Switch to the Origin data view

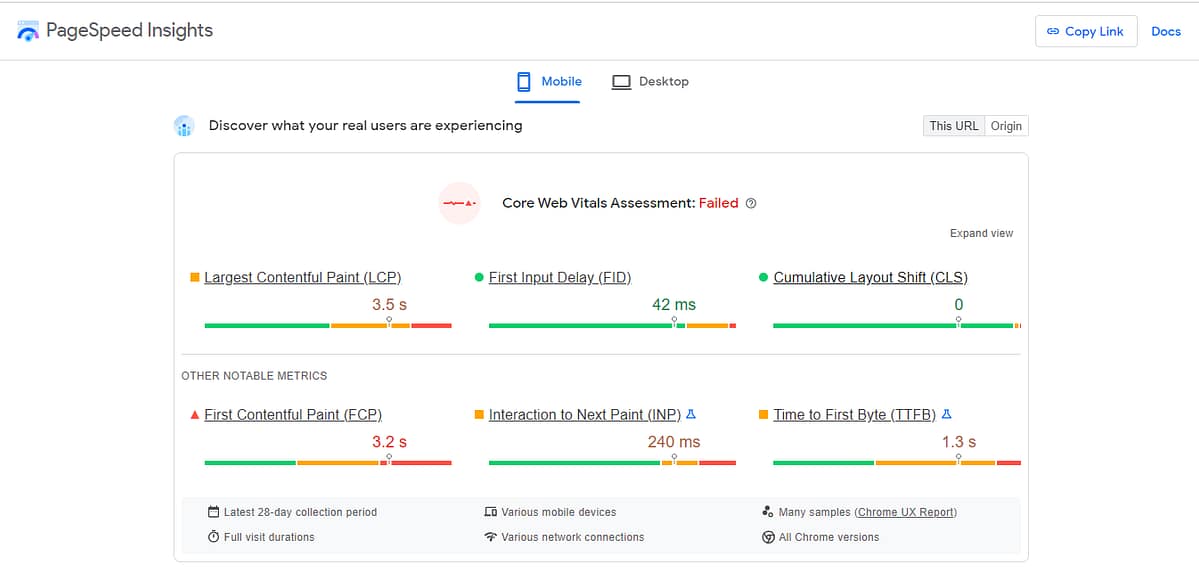click(1006, 126)
